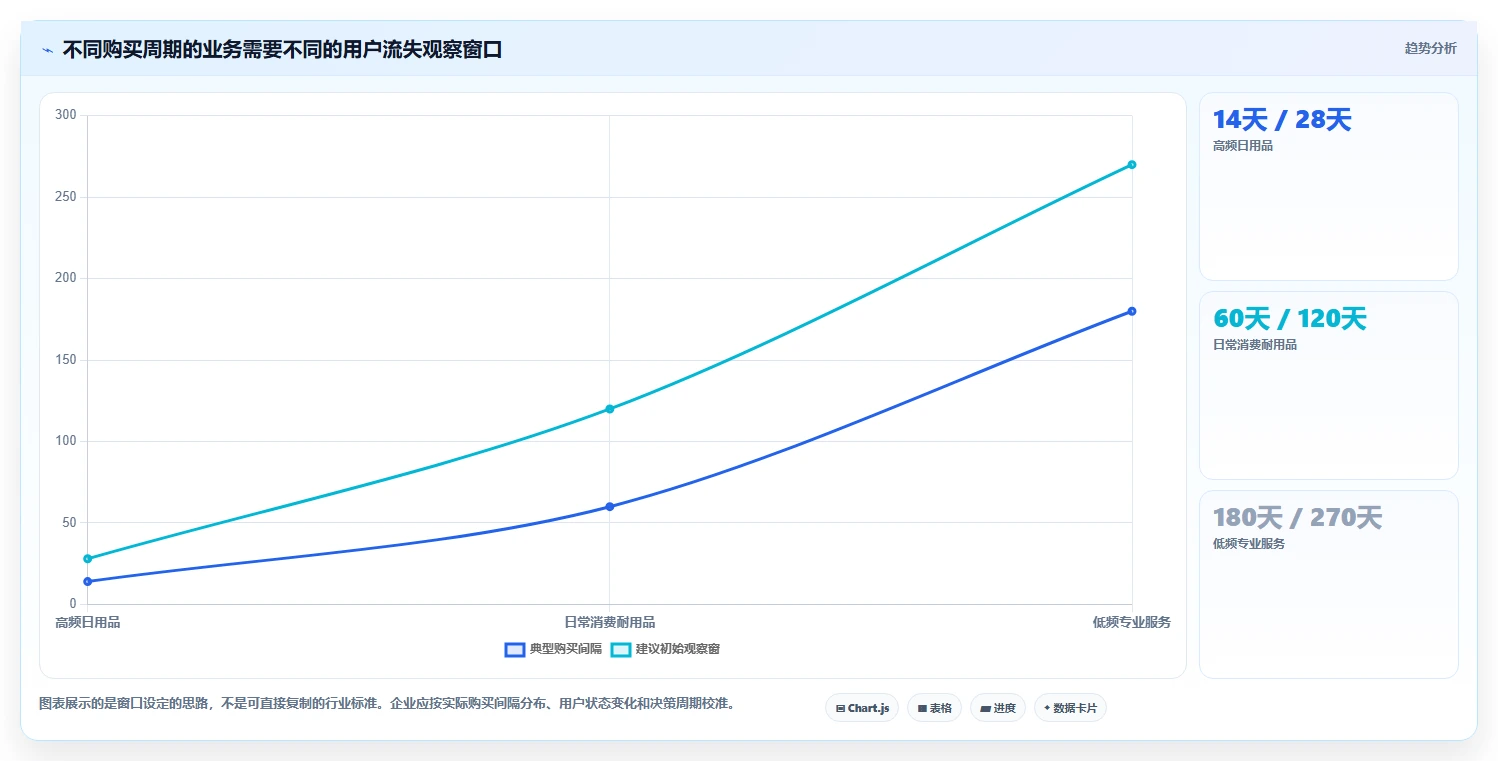Click the 低频专业服务 card label
The image size is (1498, 761).
1248,544
